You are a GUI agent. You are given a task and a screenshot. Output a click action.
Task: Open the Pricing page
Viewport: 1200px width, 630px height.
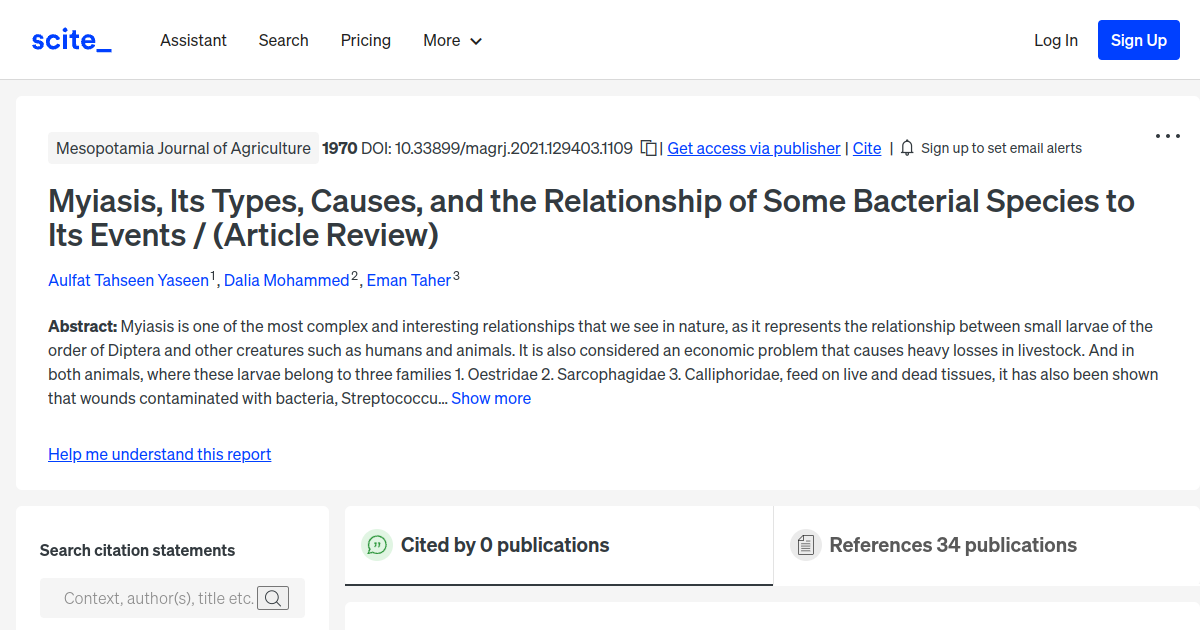(365, 40)
